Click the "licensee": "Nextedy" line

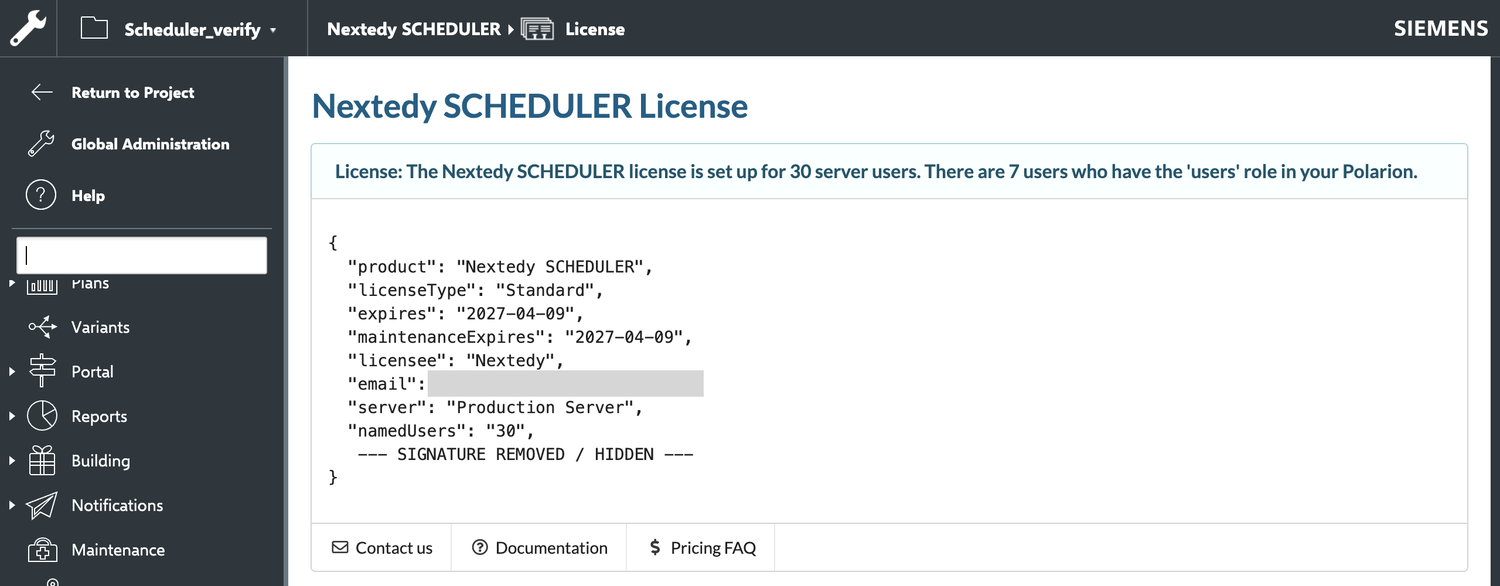456,360
